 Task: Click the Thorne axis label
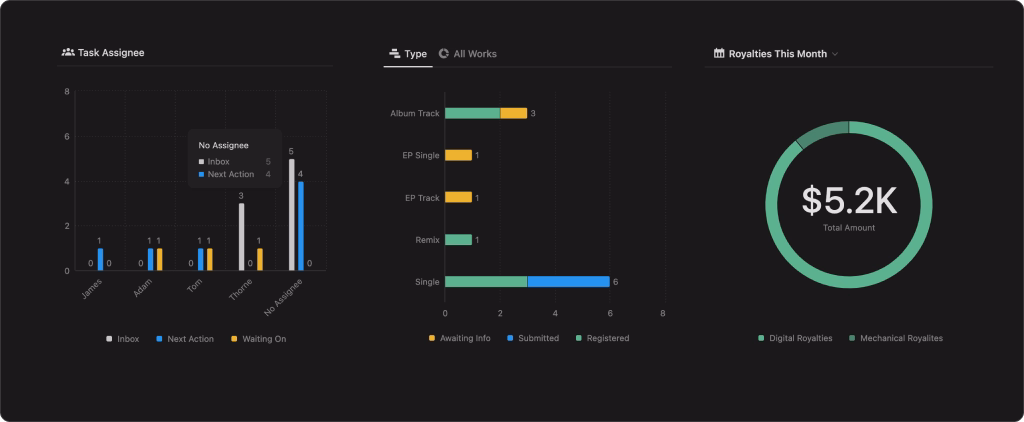point(241,289)
